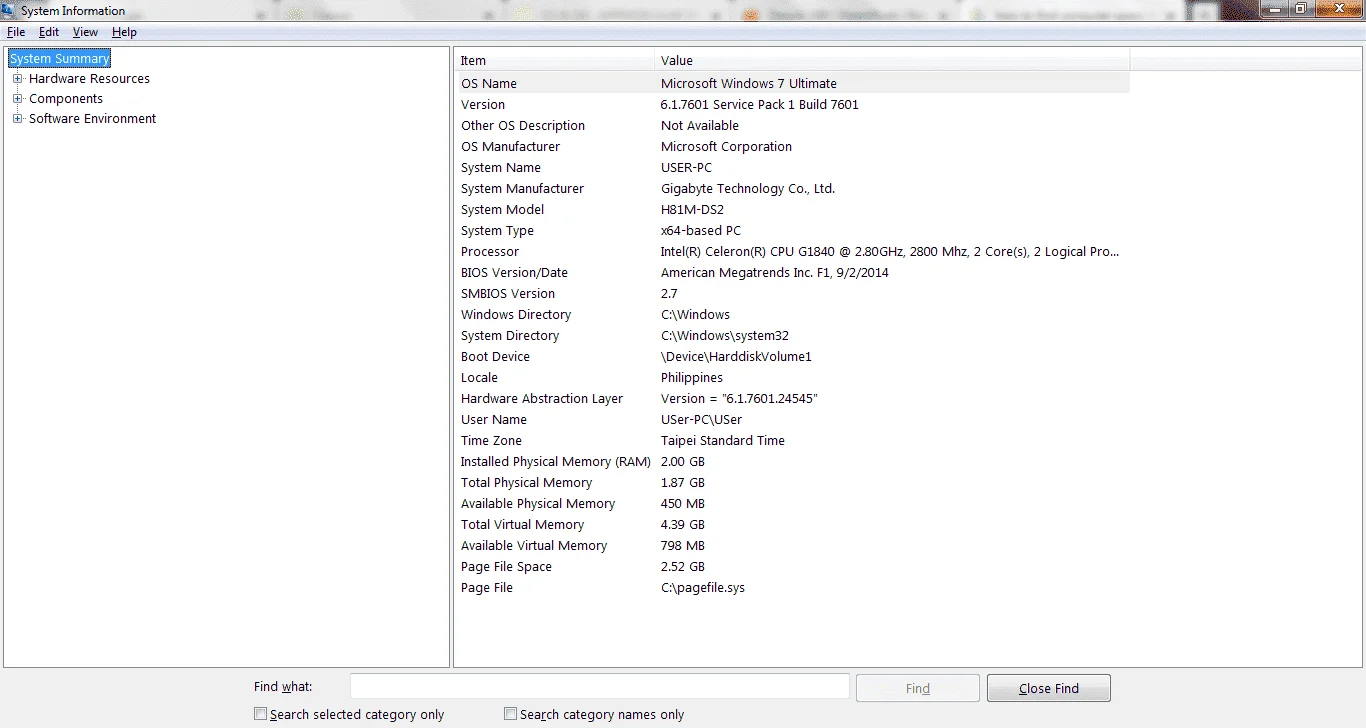The image size is (1366, 728).
Task: Select the OS Manufacturer row
Action: pos(793,147)
